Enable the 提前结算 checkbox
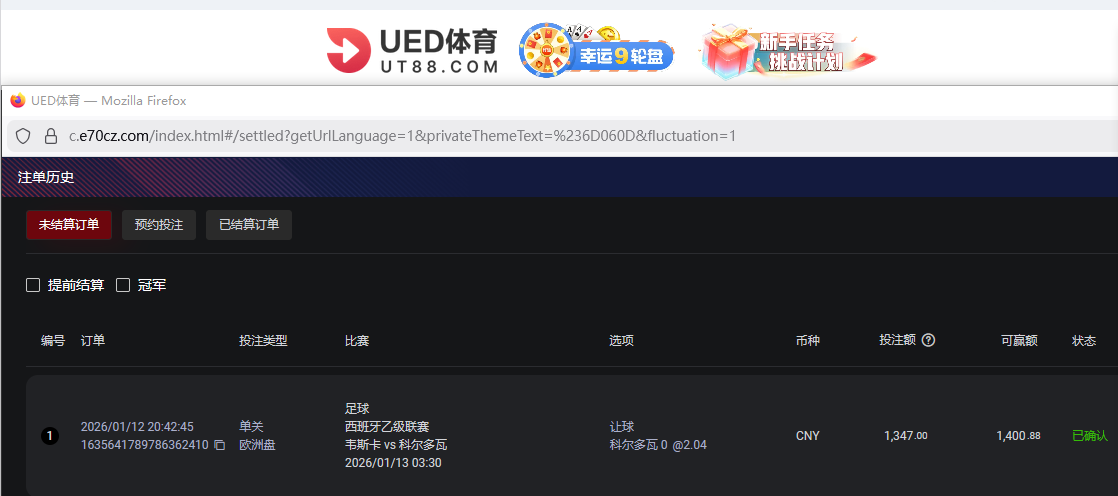Viewport: 1118px width, 496px height. (x=33, y=285)
